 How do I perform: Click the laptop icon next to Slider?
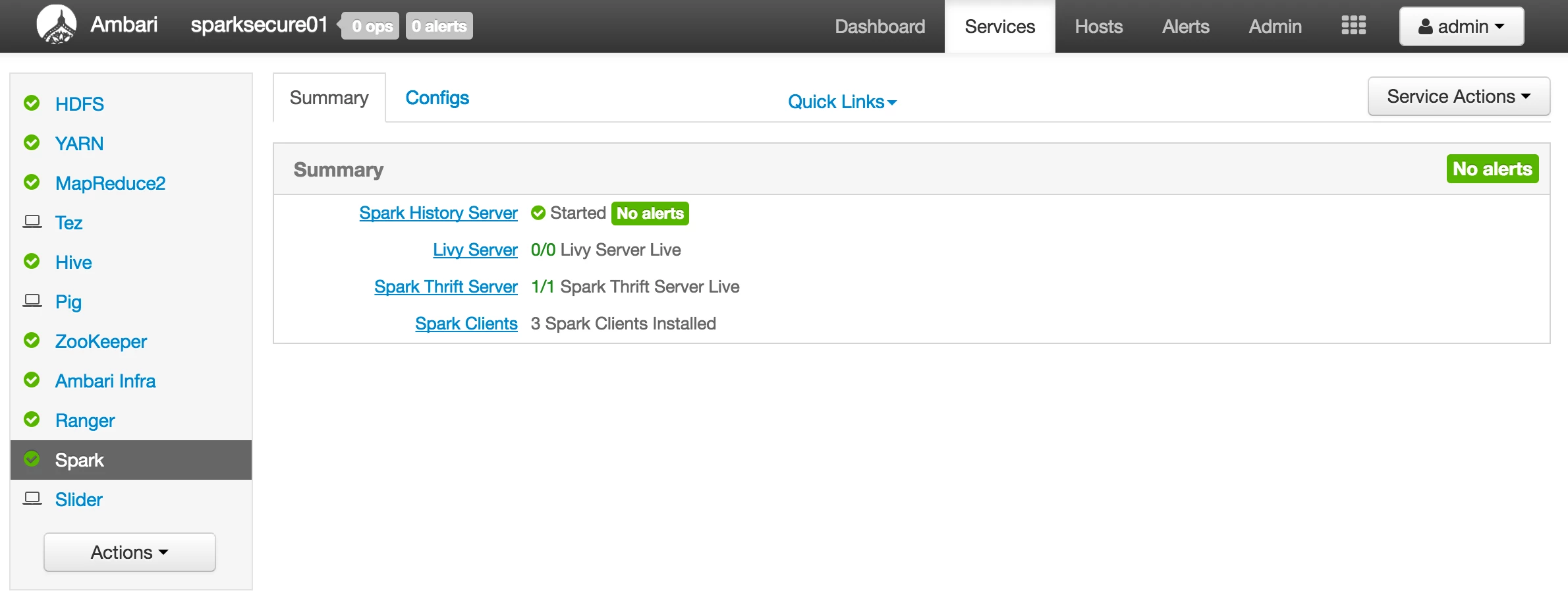[x=32, y=498]
